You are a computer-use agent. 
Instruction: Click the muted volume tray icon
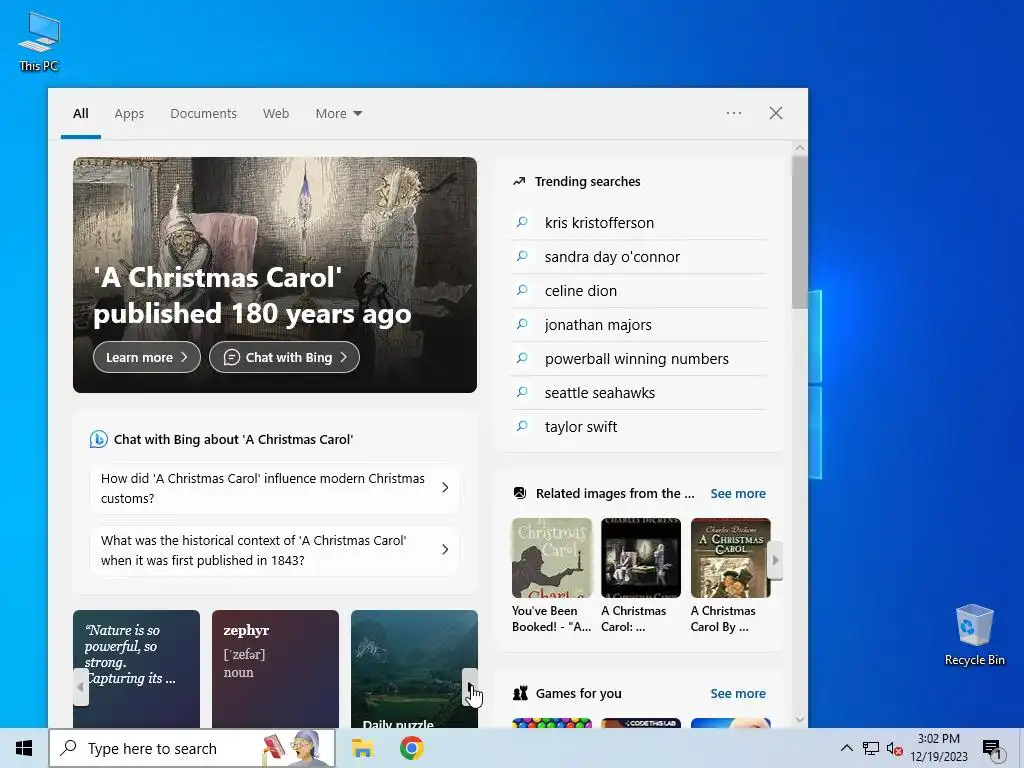click(894, 748)
